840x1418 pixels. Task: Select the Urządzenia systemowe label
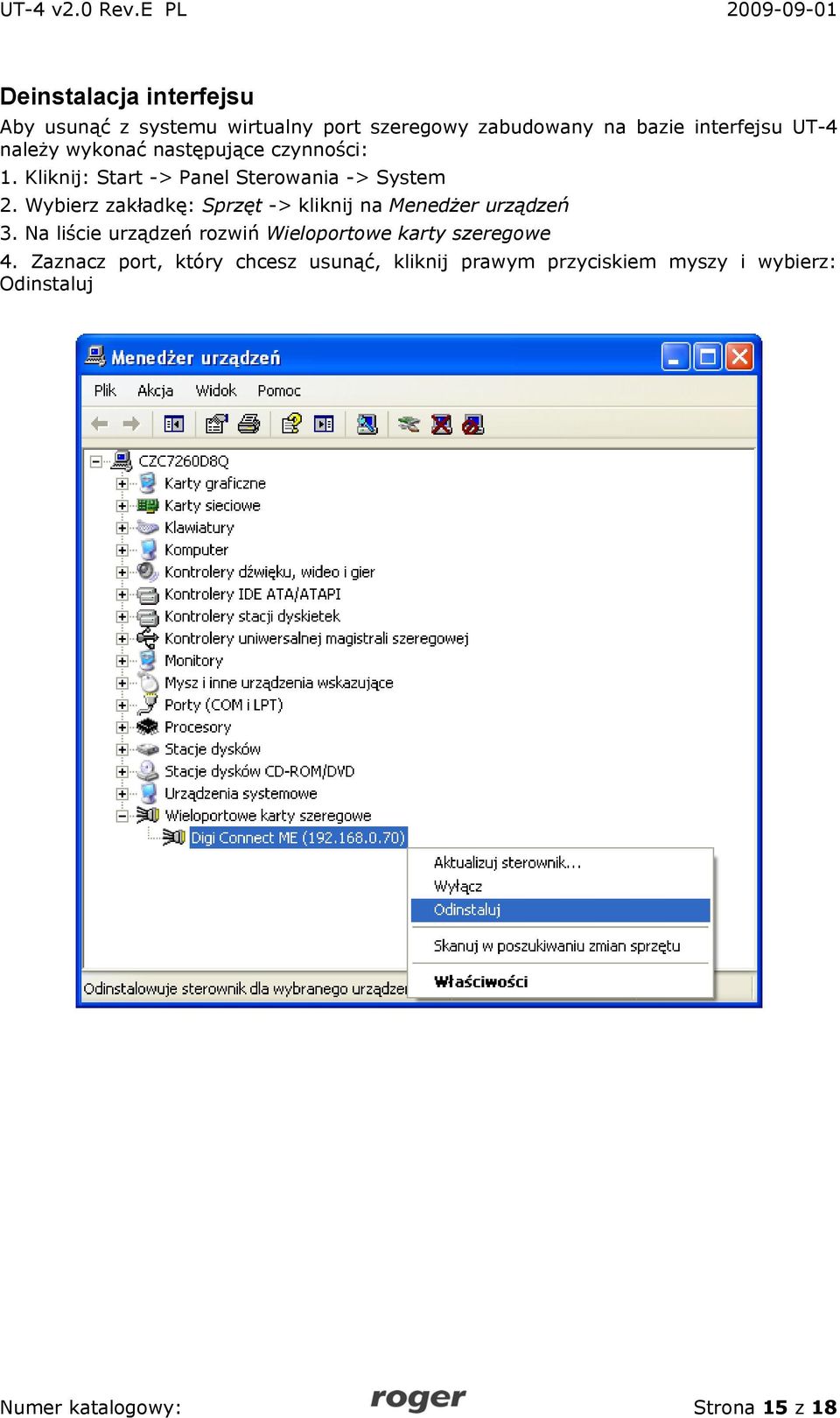[x=241, y=793]
